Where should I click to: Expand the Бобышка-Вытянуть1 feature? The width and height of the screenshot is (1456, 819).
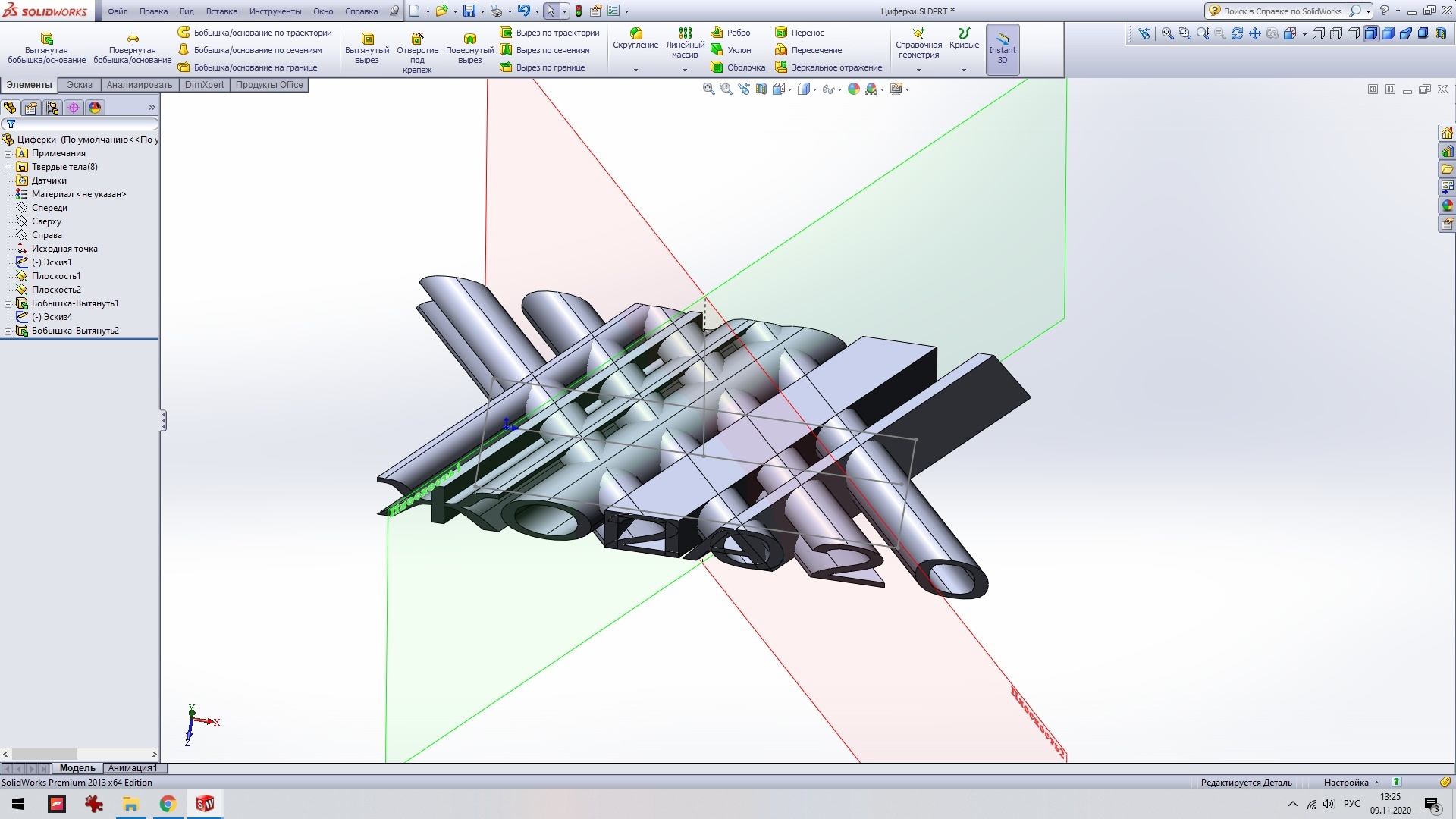tap(8, 303)
